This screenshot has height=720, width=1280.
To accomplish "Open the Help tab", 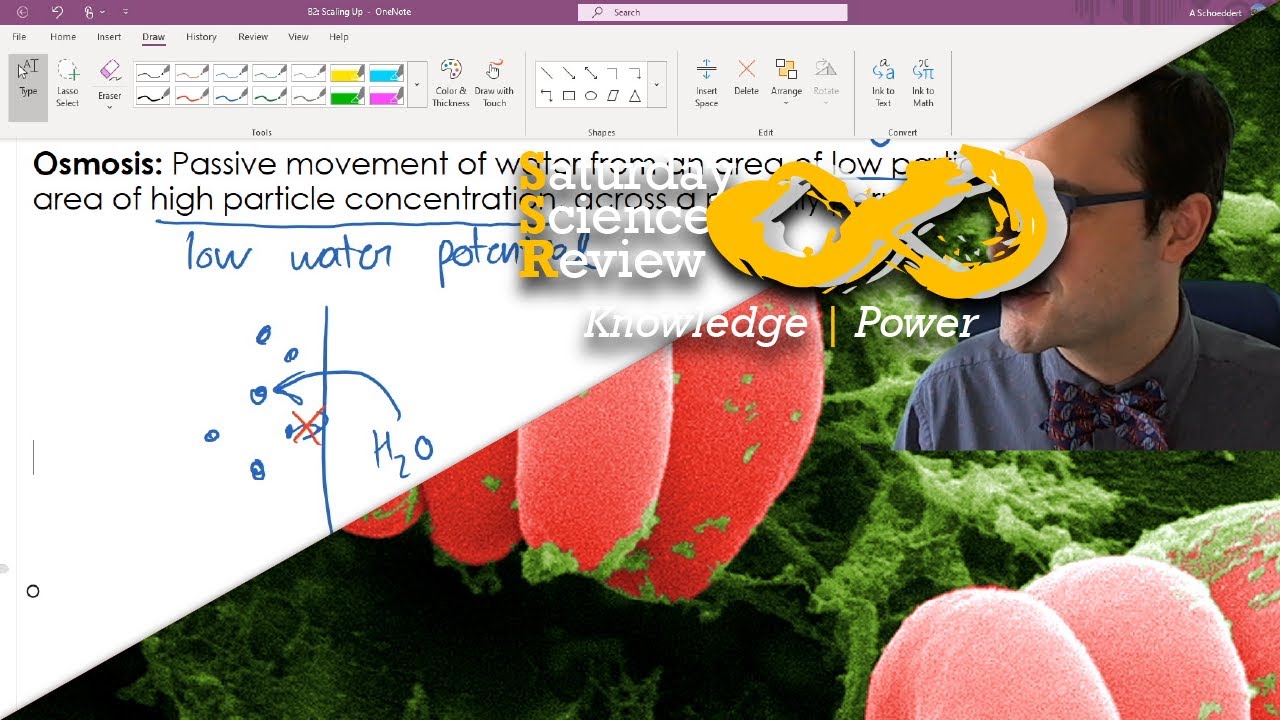I will pos(339,37).
